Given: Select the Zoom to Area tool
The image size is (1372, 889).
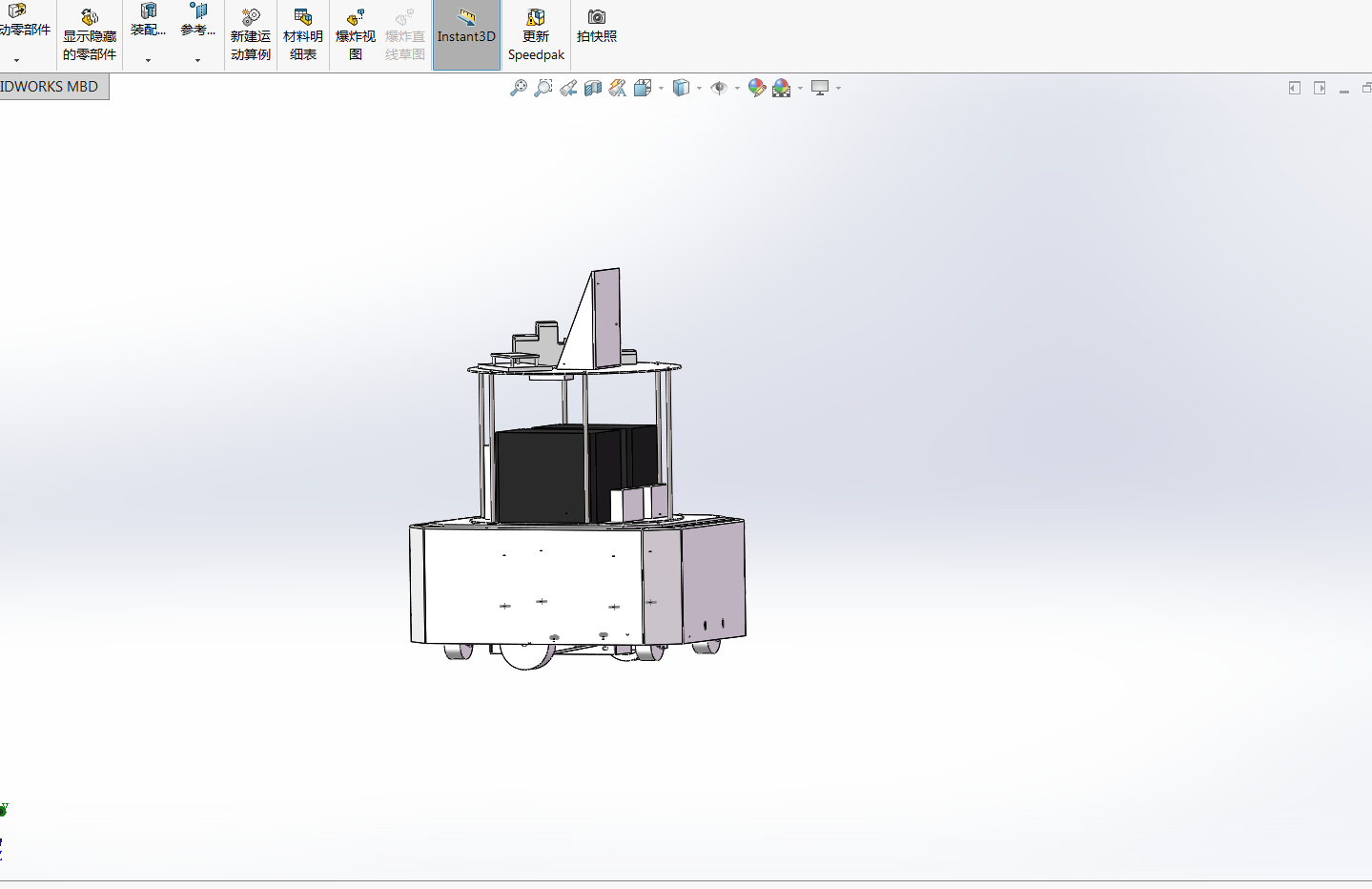Looking at the screenshot, I should (x=543, y=88).
